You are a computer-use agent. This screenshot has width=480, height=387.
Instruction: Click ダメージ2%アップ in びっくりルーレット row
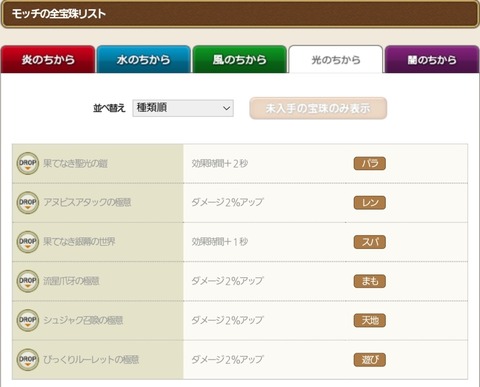227,360
